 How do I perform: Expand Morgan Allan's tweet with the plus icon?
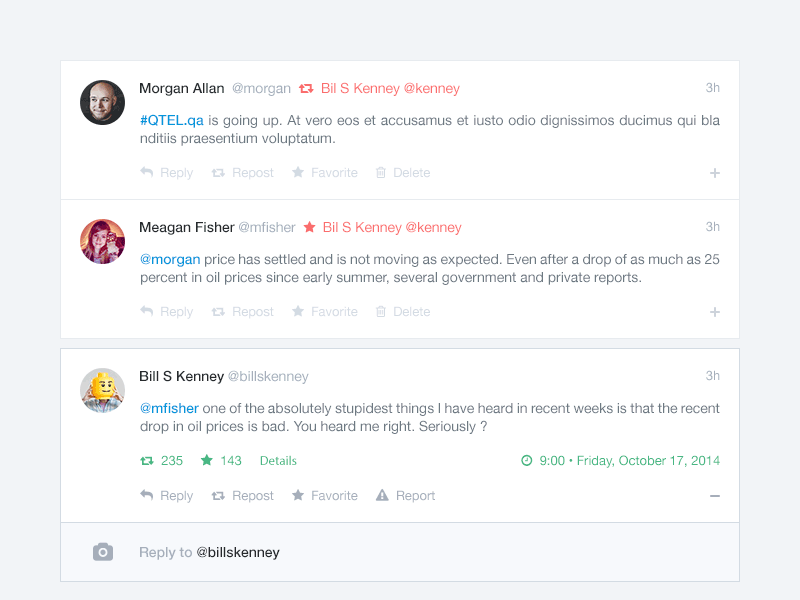715,172
